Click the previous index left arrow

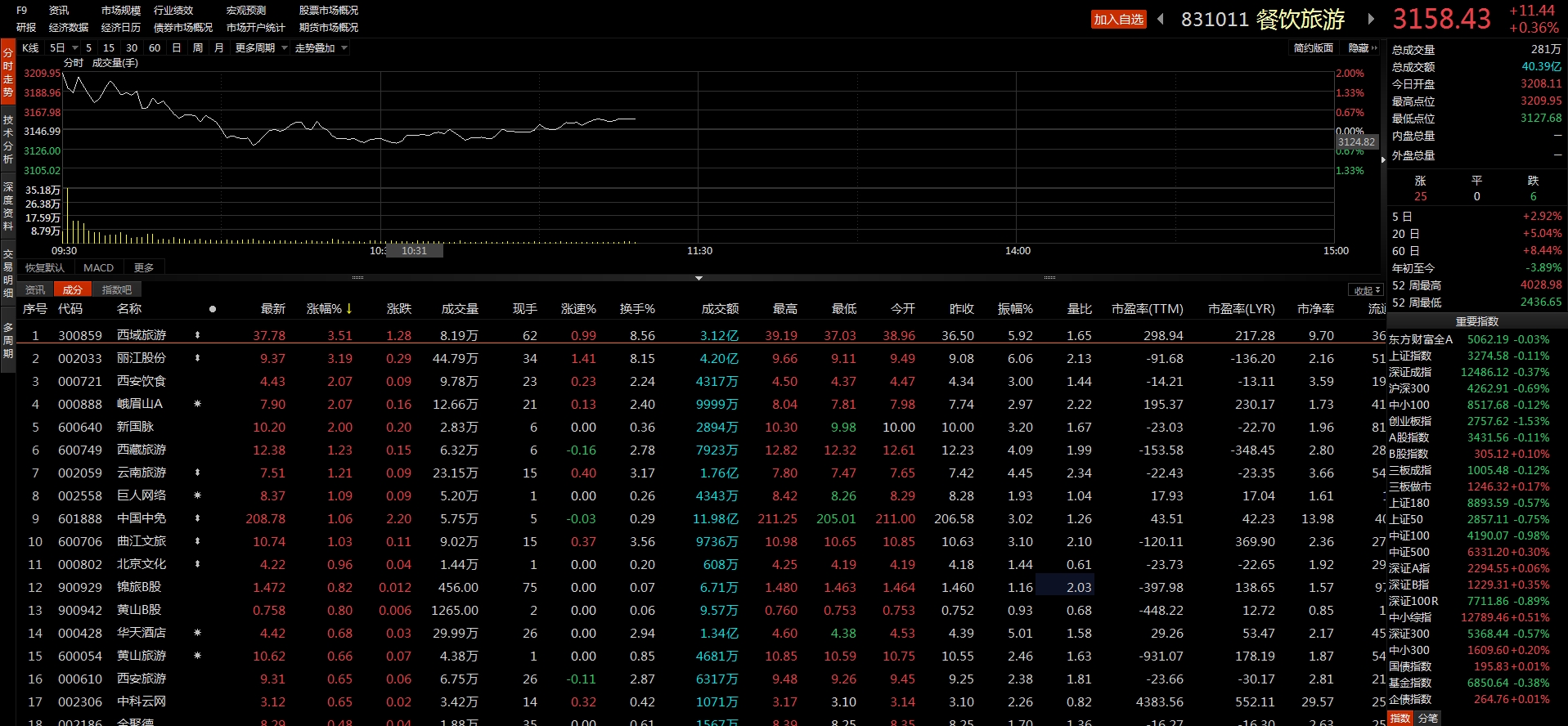[1160, 19]
